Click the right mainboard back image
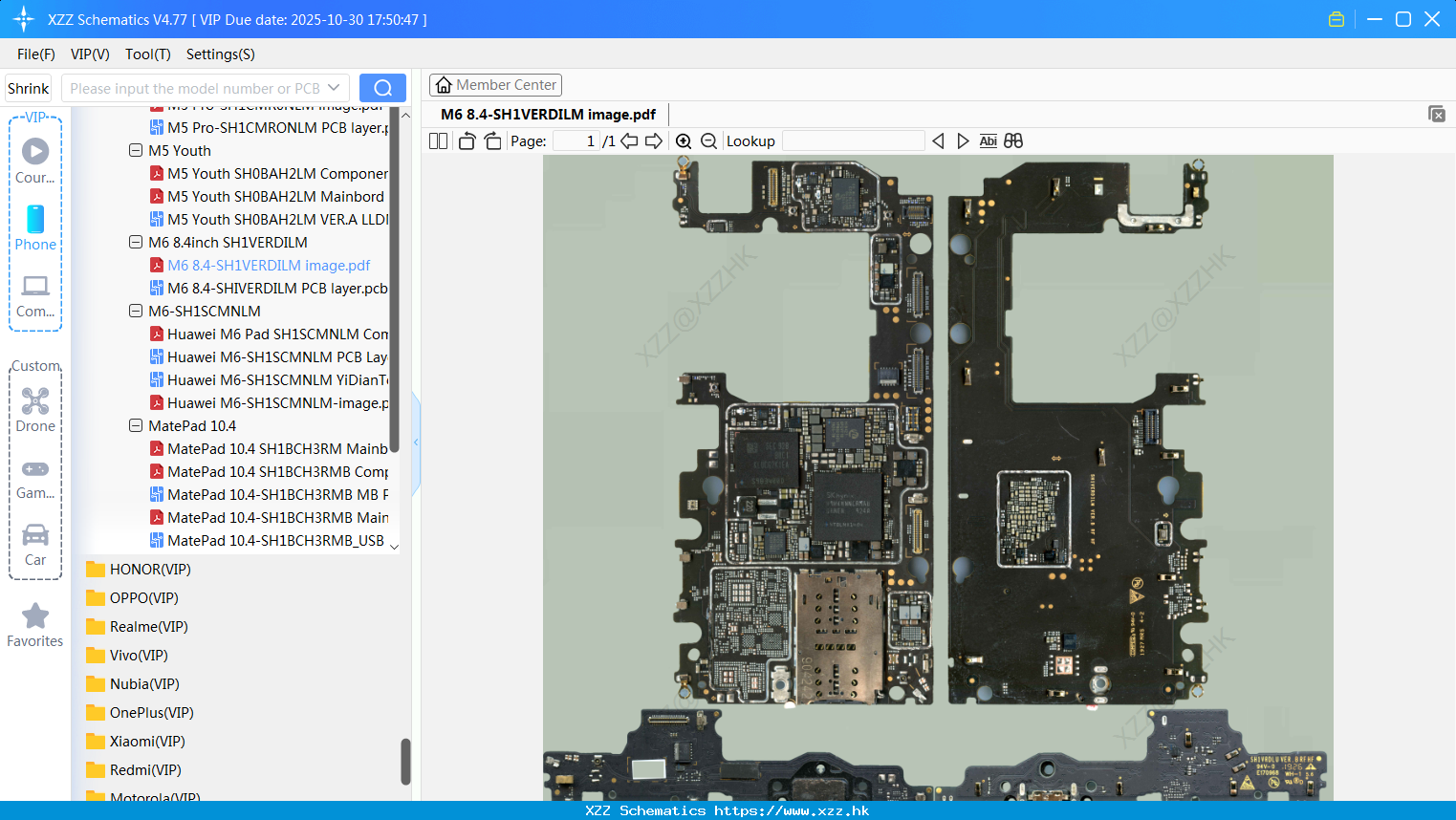Image resolution: width=1456 pixels, height=820 pixels. [x=1078, y=432]
